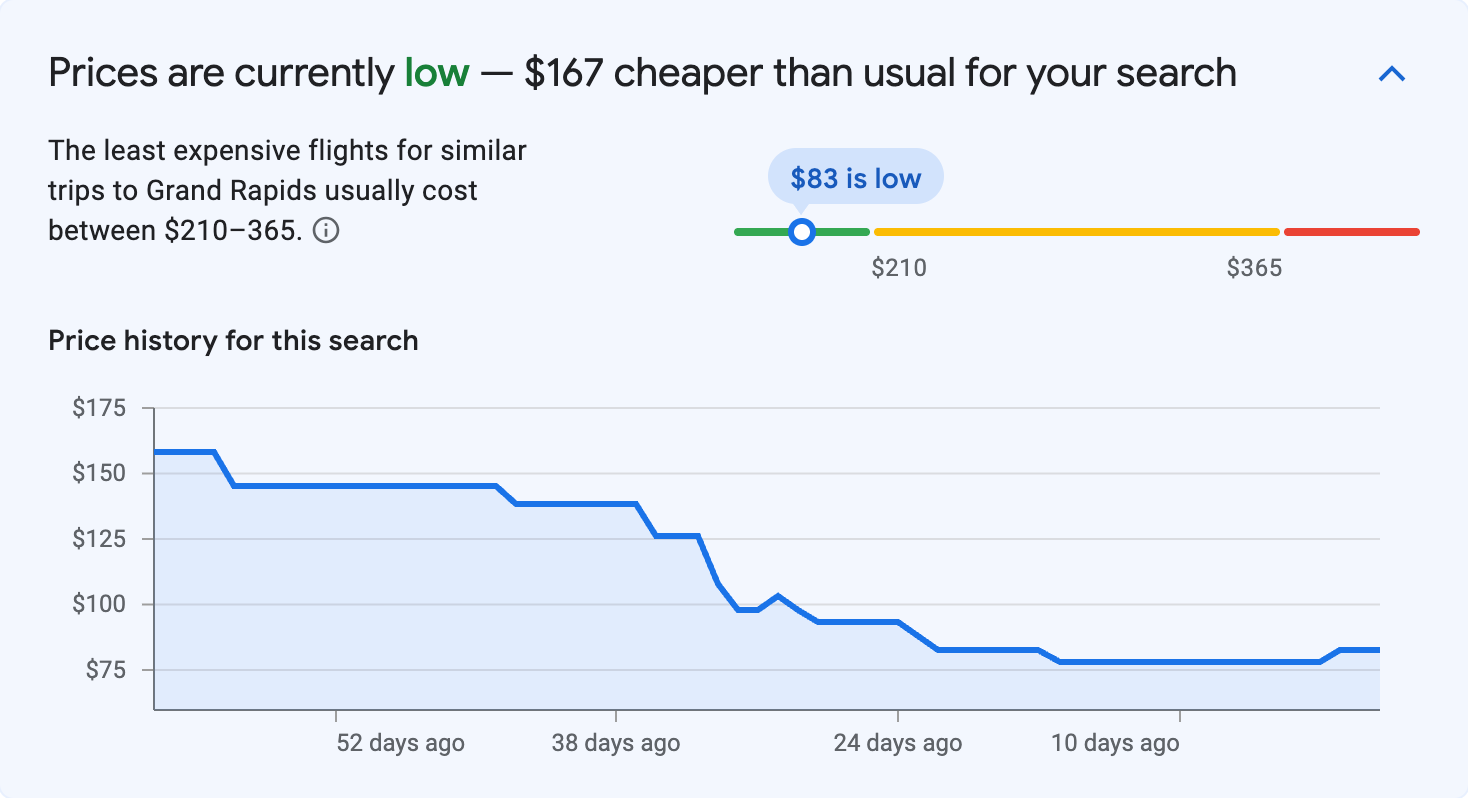Open the '$83 is low' price indicator details
The height and width of the screenshot is (798, 1468).
click(x=855, y=177)
